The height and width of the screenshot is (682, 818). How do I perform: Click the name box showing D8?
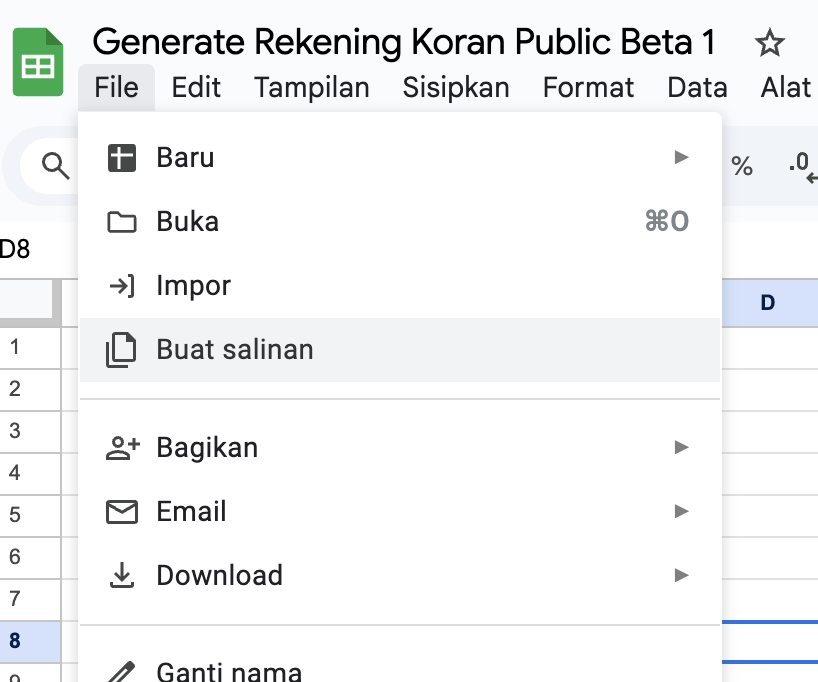click(x=15, y=249)
